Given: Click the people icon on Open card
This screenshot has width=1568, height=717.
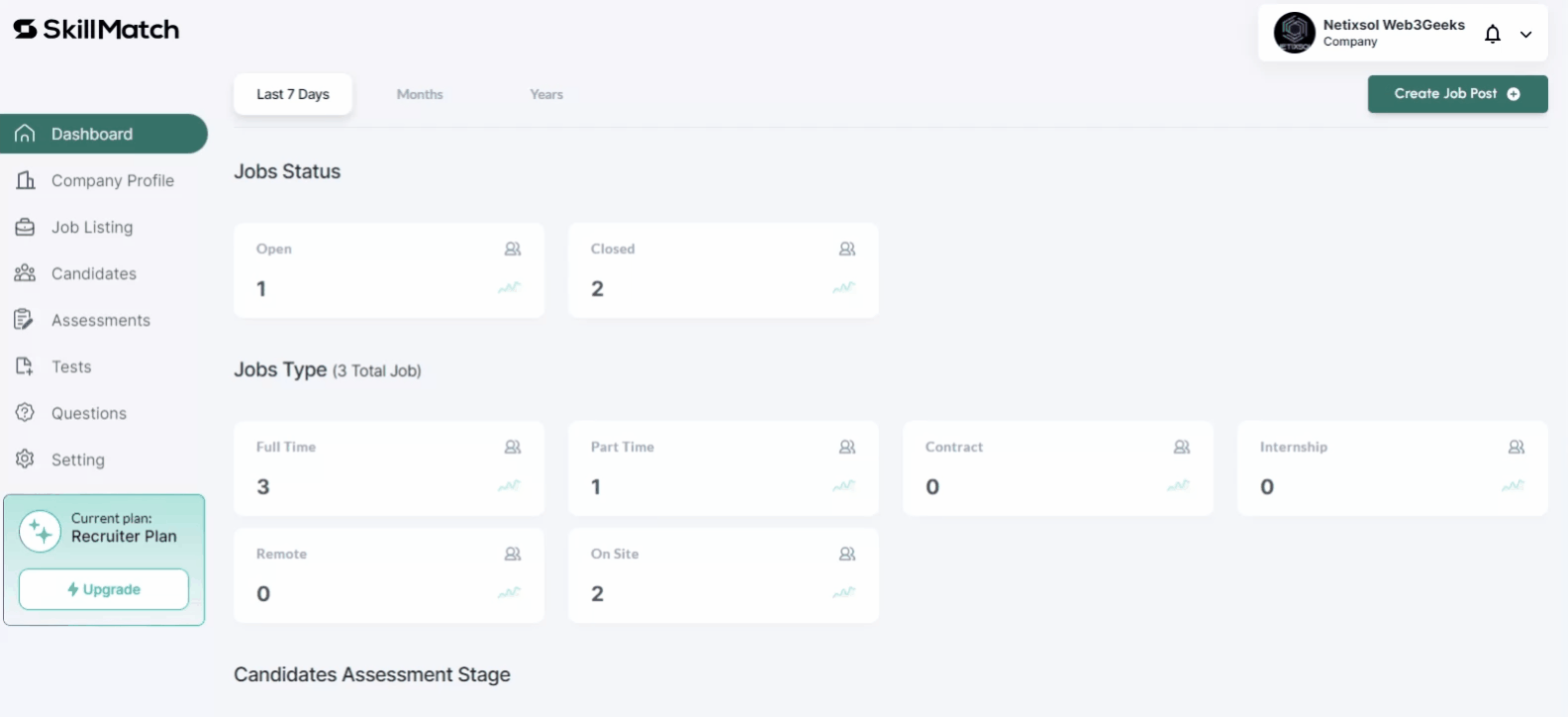Looking at the screenshot, I should (x=513, y=249).
